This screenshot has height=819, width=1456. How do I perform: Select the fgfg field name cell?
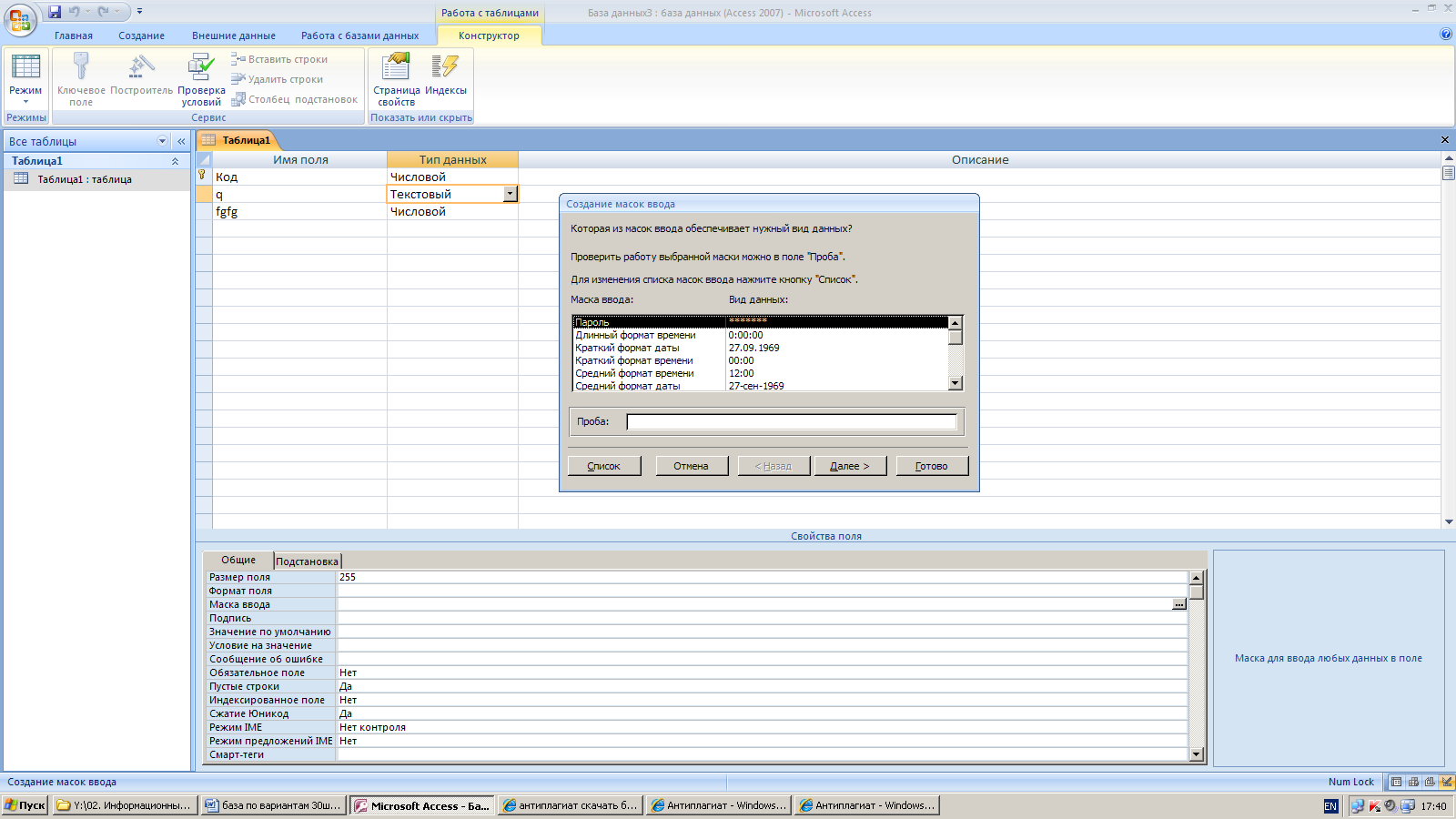click(300, 211)
